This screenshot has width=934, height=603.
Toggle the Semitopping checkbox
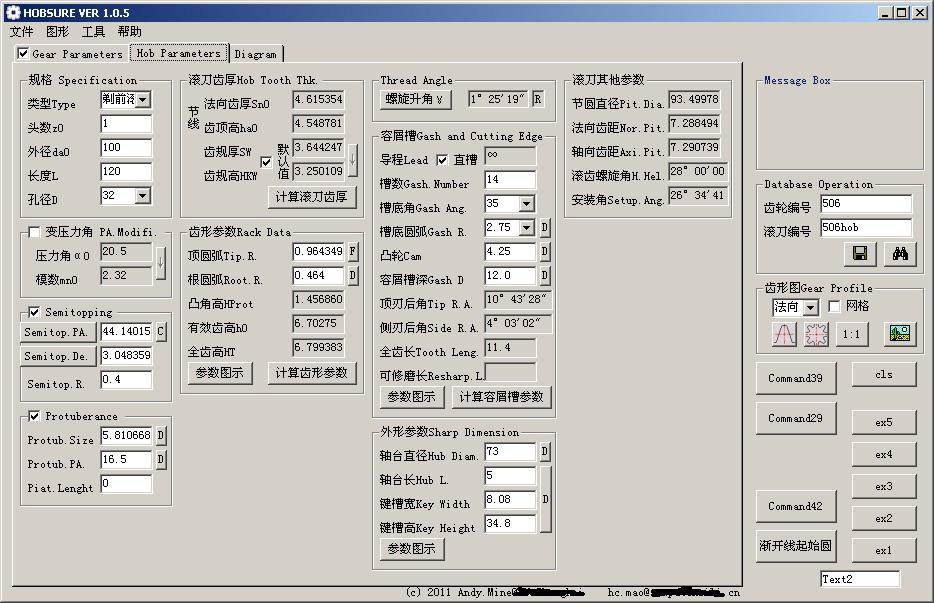tap(35, 312)
